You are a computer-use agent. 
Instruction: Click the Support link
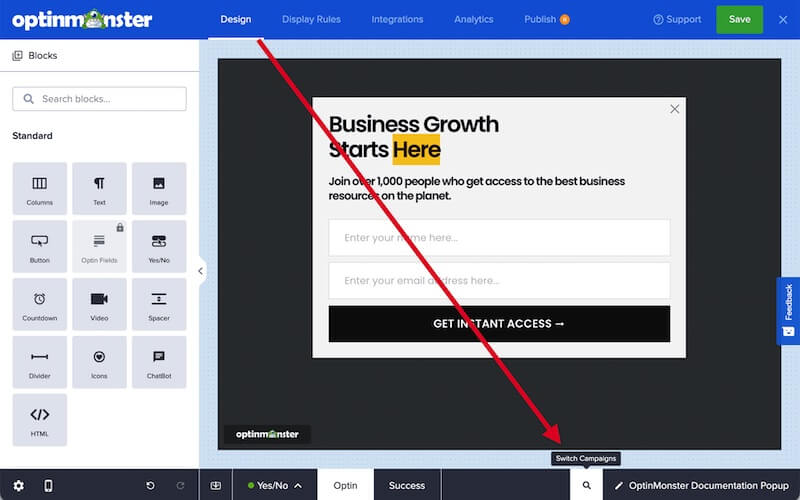677,19
